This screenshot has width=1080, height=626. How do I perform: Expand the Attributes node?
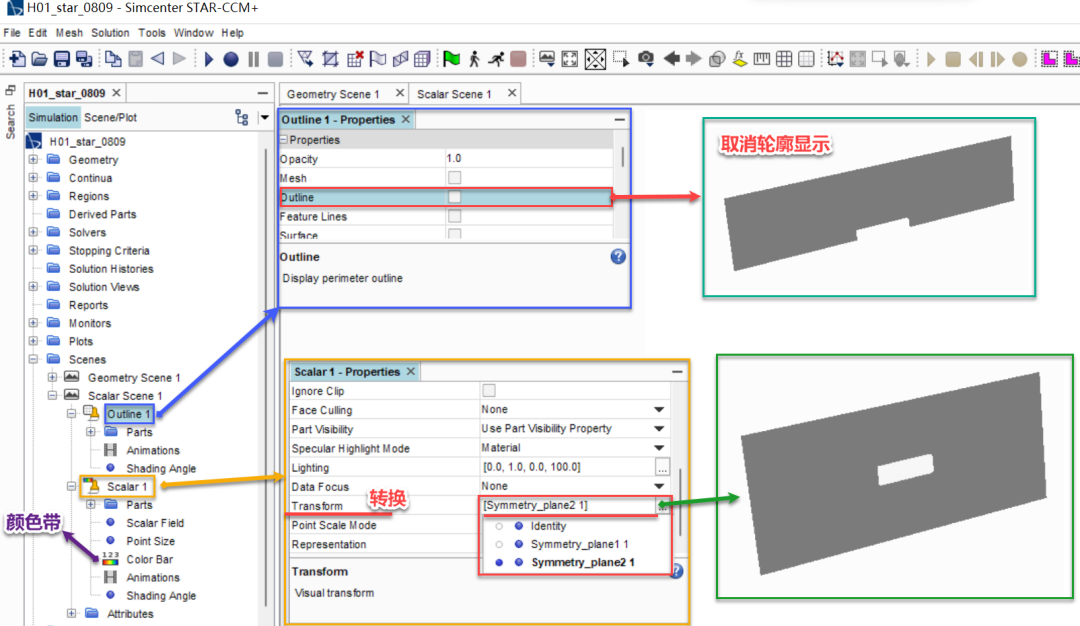point(72,614)
